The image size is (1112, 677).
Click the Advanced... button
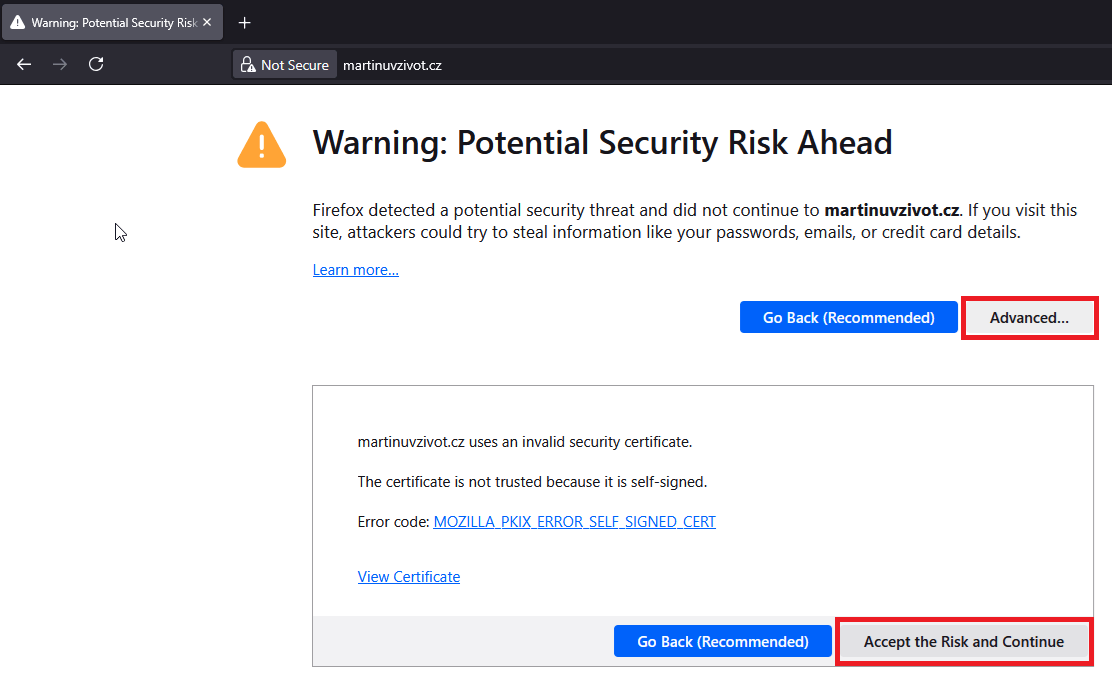point(1030,317)
